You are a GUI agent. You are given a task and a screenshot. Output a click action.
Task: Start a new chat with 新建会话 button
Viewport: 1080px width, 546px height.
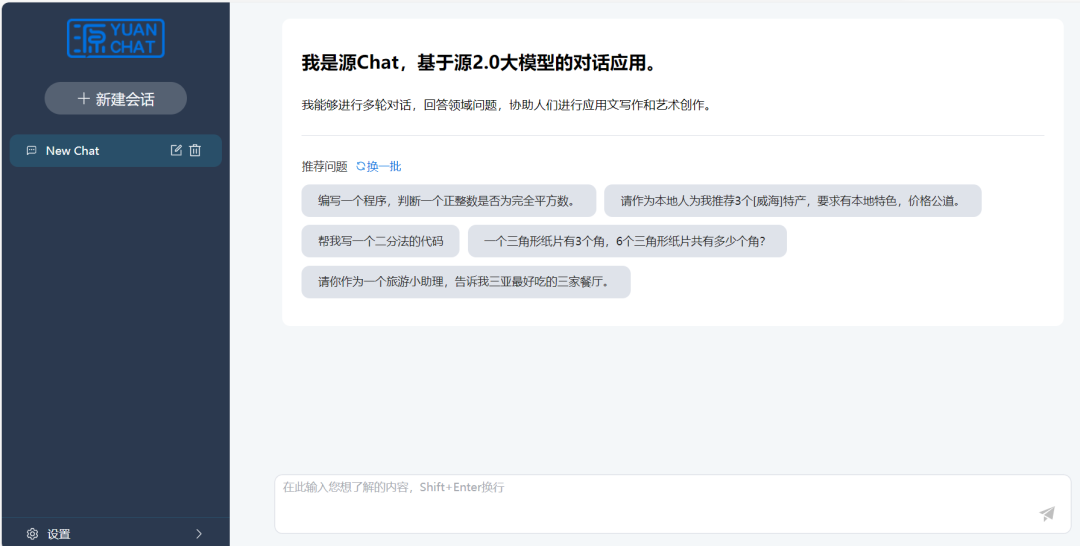[x=116, y=99]
